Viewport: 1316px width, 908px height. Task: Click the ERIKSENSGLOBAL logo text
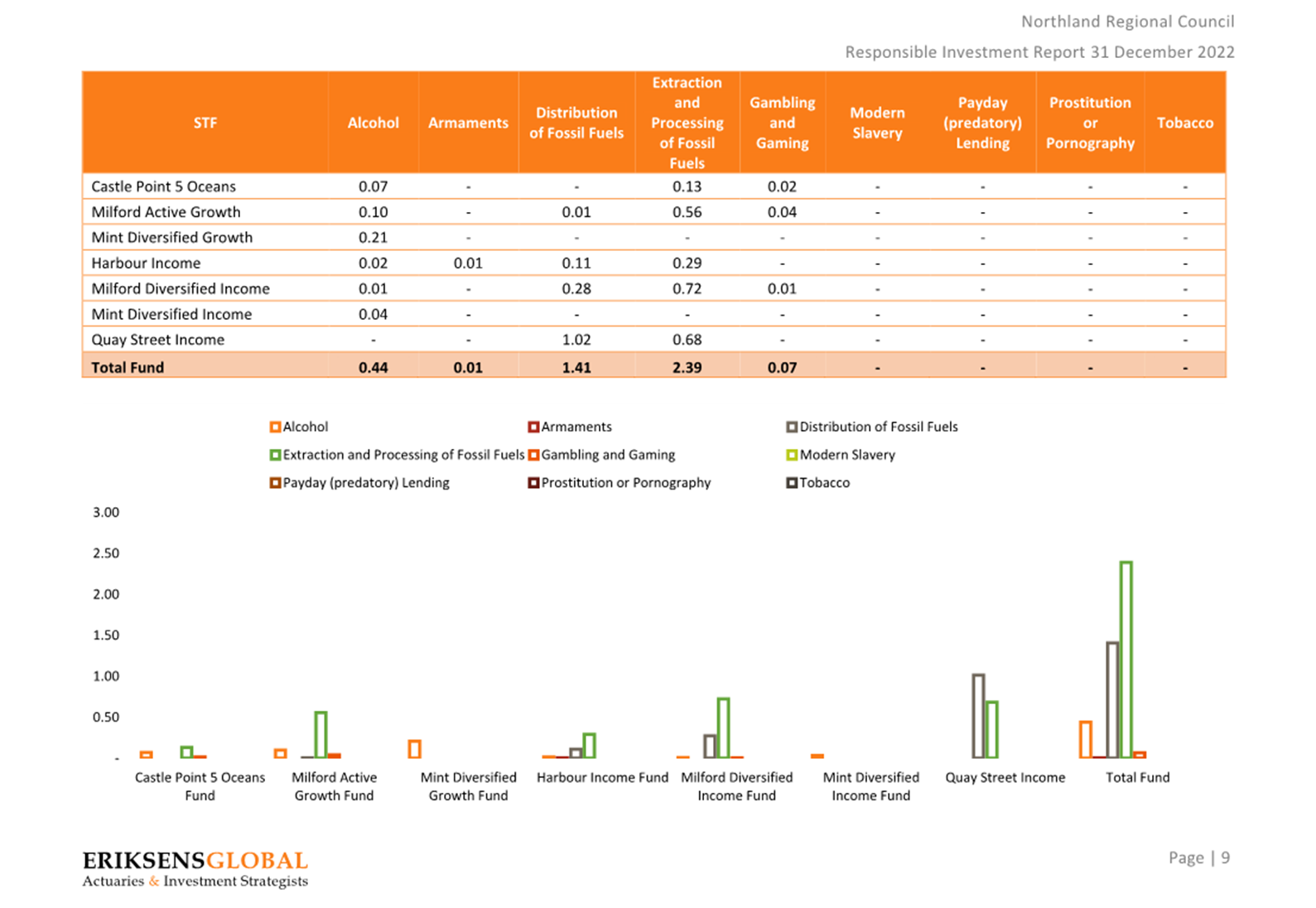point(195,861)
